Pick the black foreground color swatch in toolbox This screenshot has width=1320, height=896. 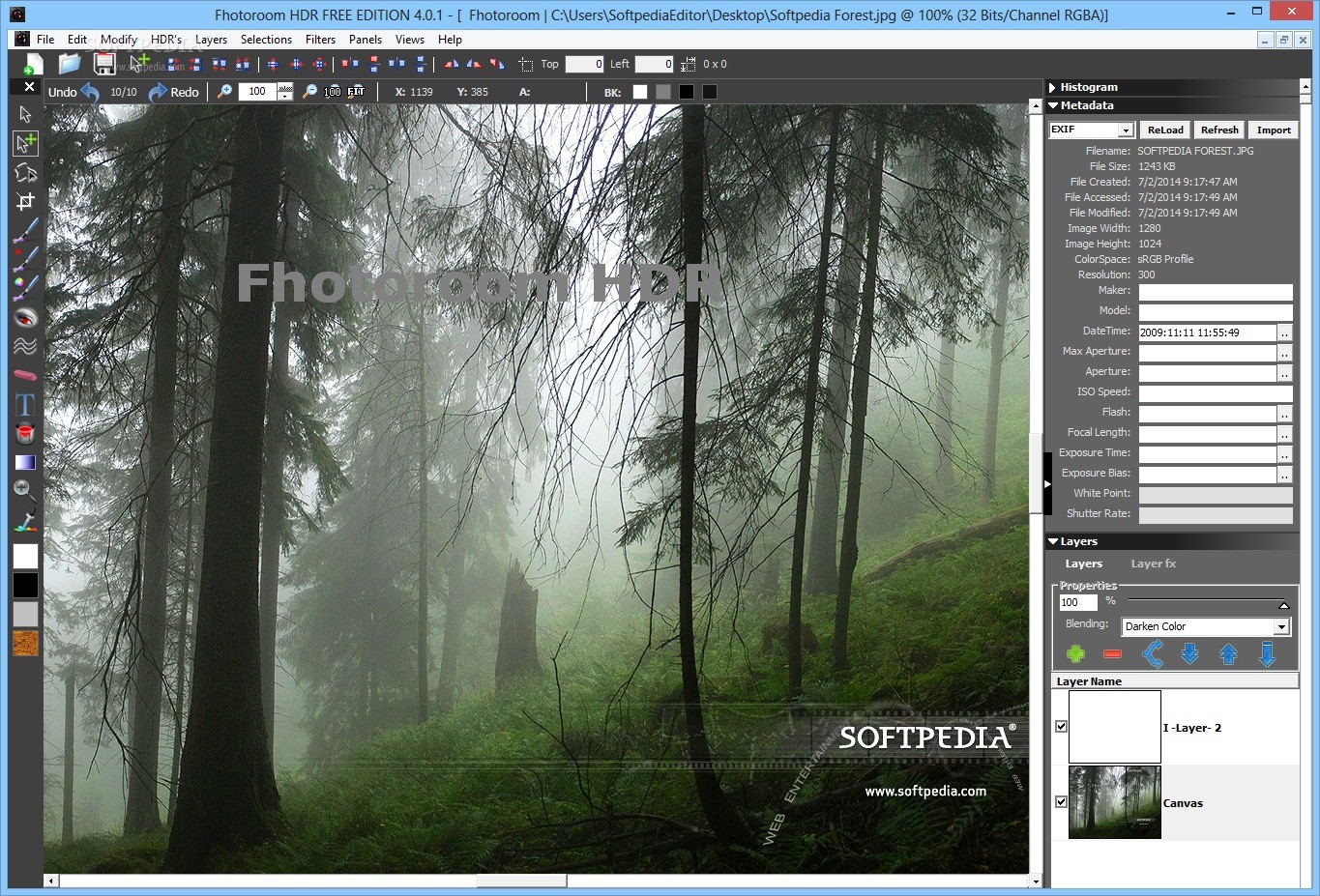coord(25,585)
